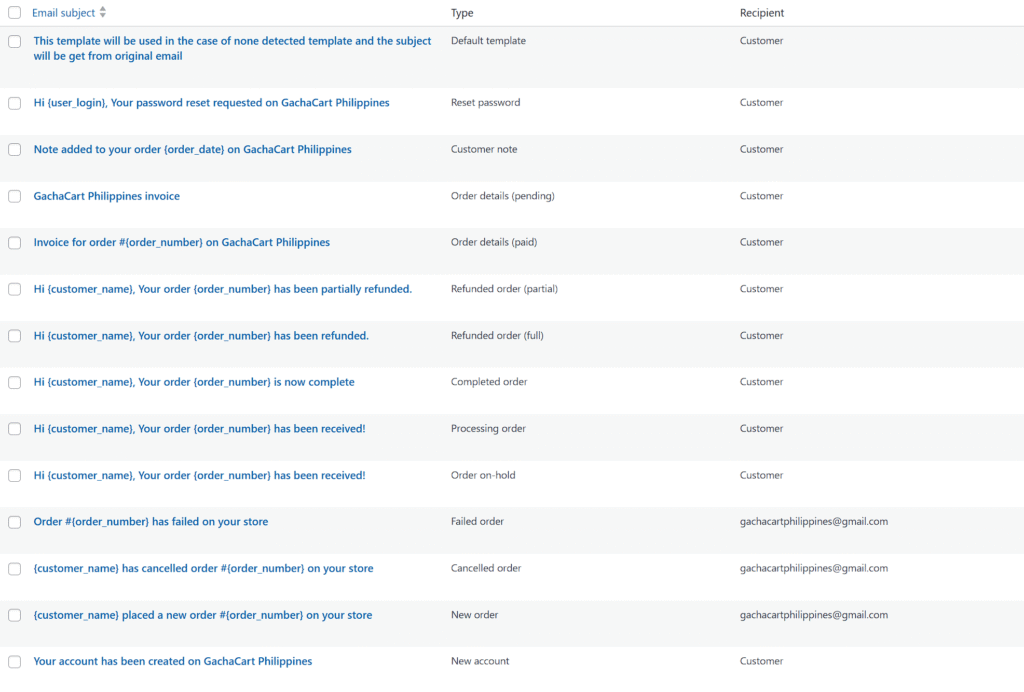Click 'Customer' recipient in the New account row
This screenshot has width=1024, height=692.
[761, 661]
